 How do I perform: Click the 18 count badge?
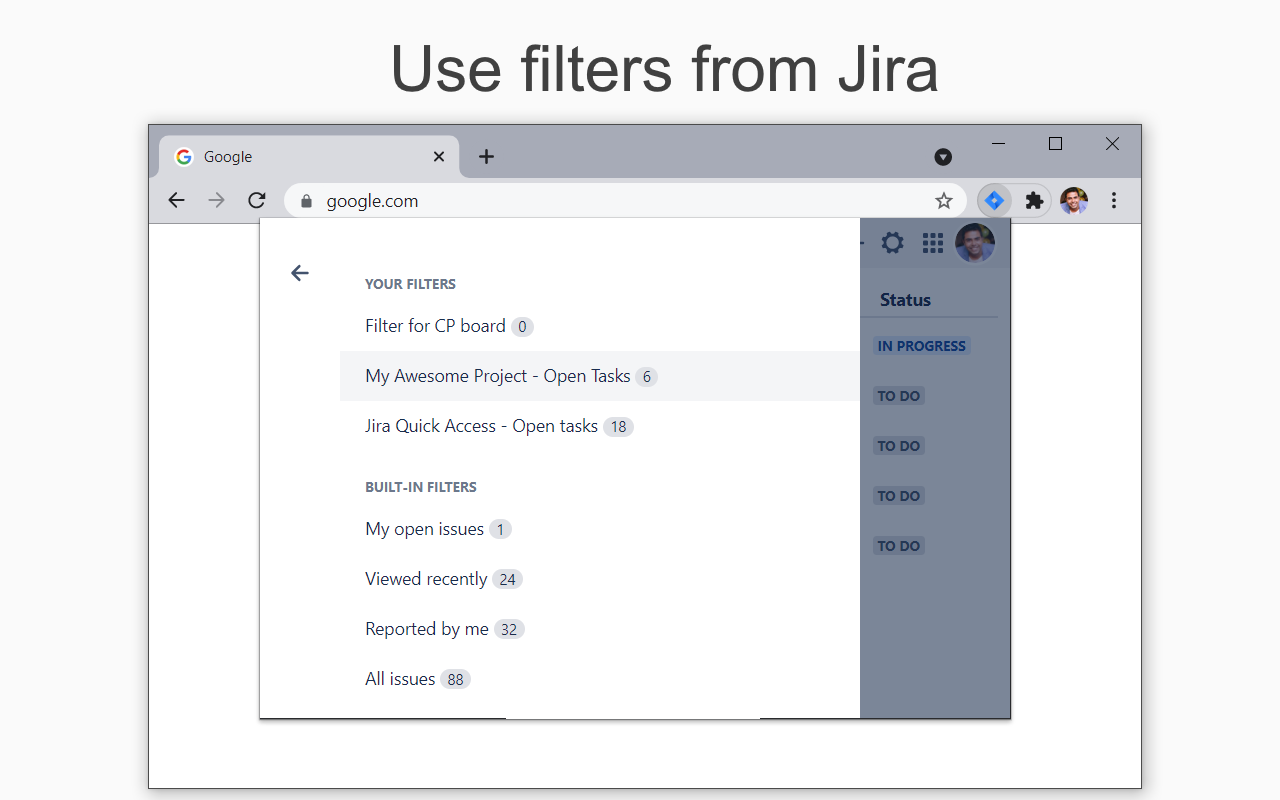coord(618,427)
